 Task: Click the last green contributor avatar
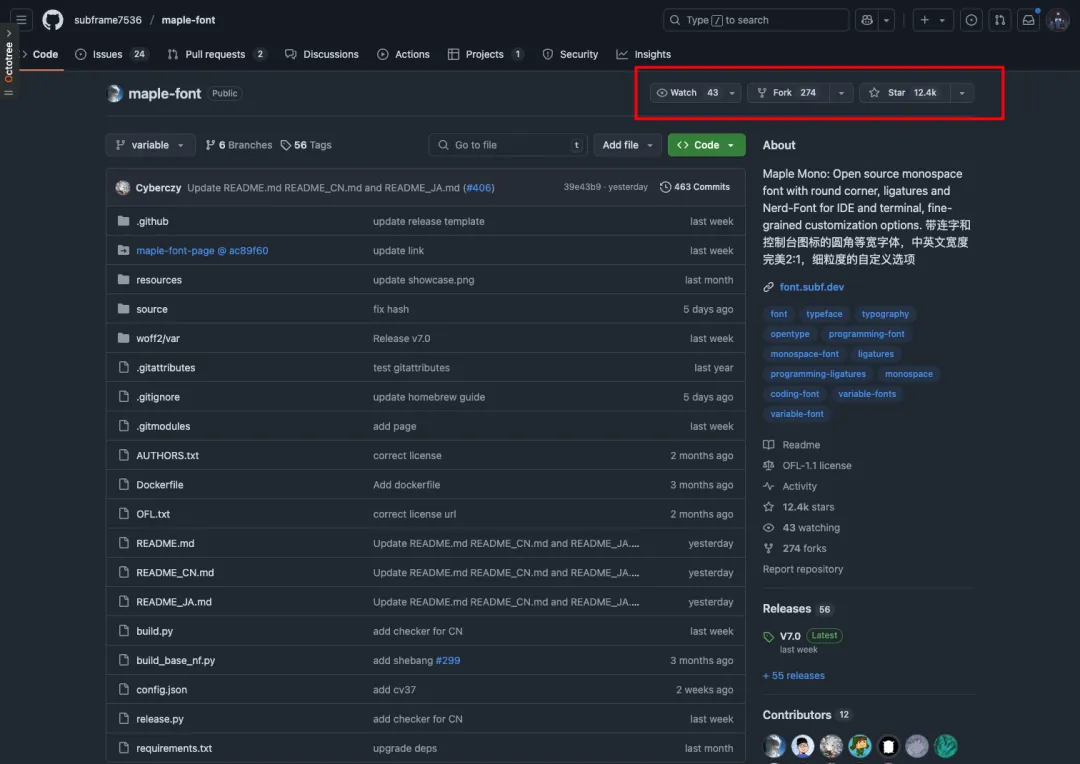coord(945,745)
